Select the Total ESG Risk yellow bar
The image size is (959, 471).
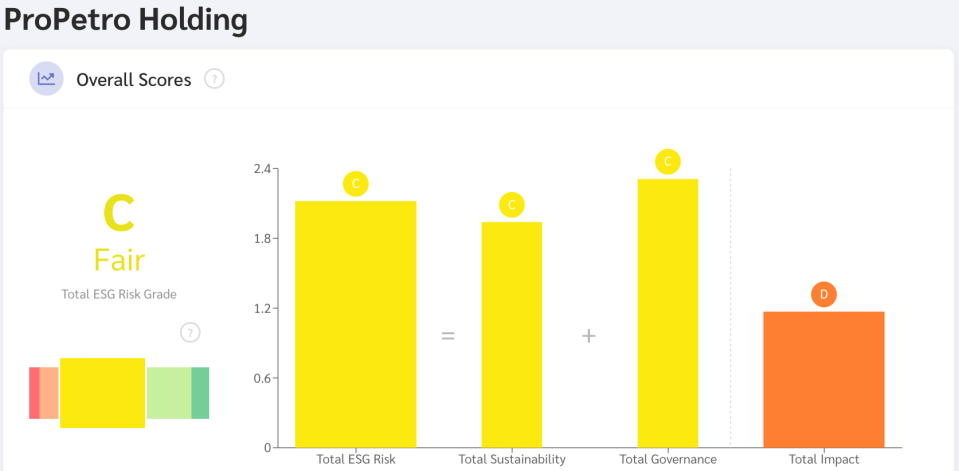[355, 325]
